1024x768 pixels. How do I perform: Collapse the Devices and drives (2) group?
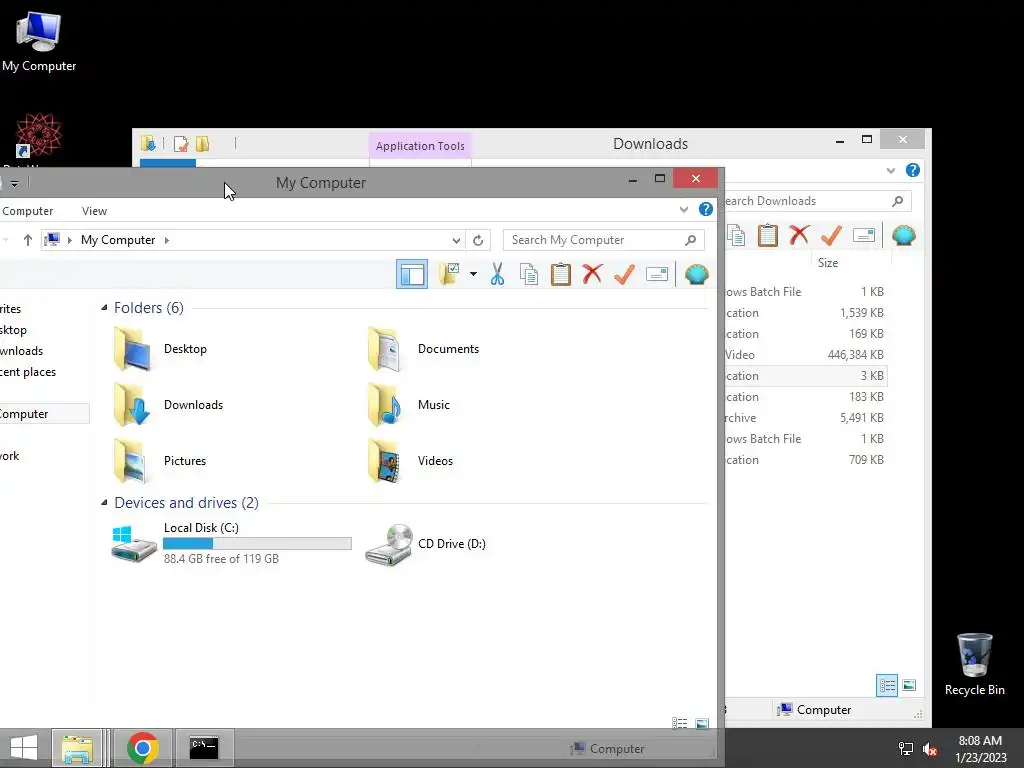104,503
